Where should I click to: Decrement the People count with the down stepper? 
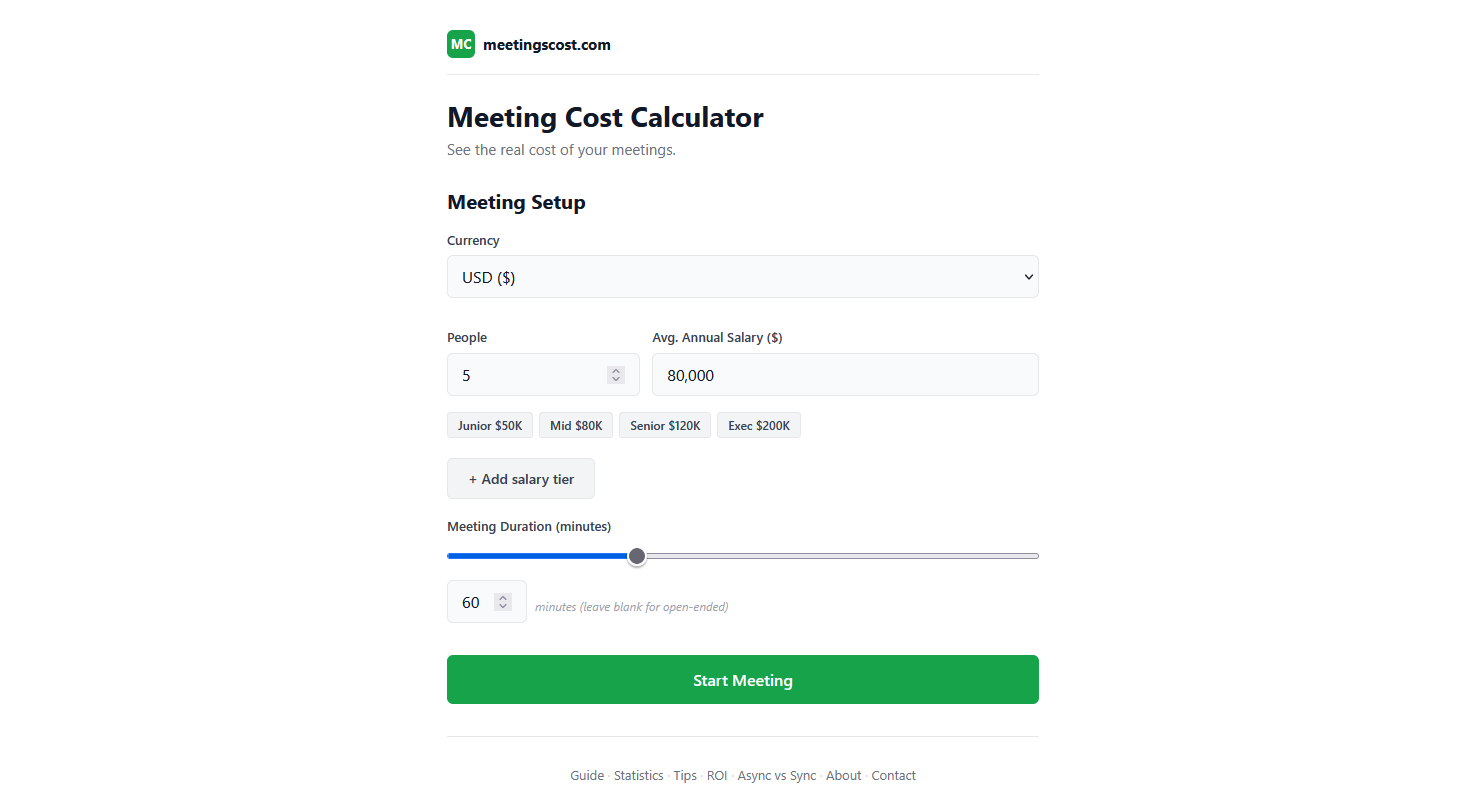pos(615,379)
